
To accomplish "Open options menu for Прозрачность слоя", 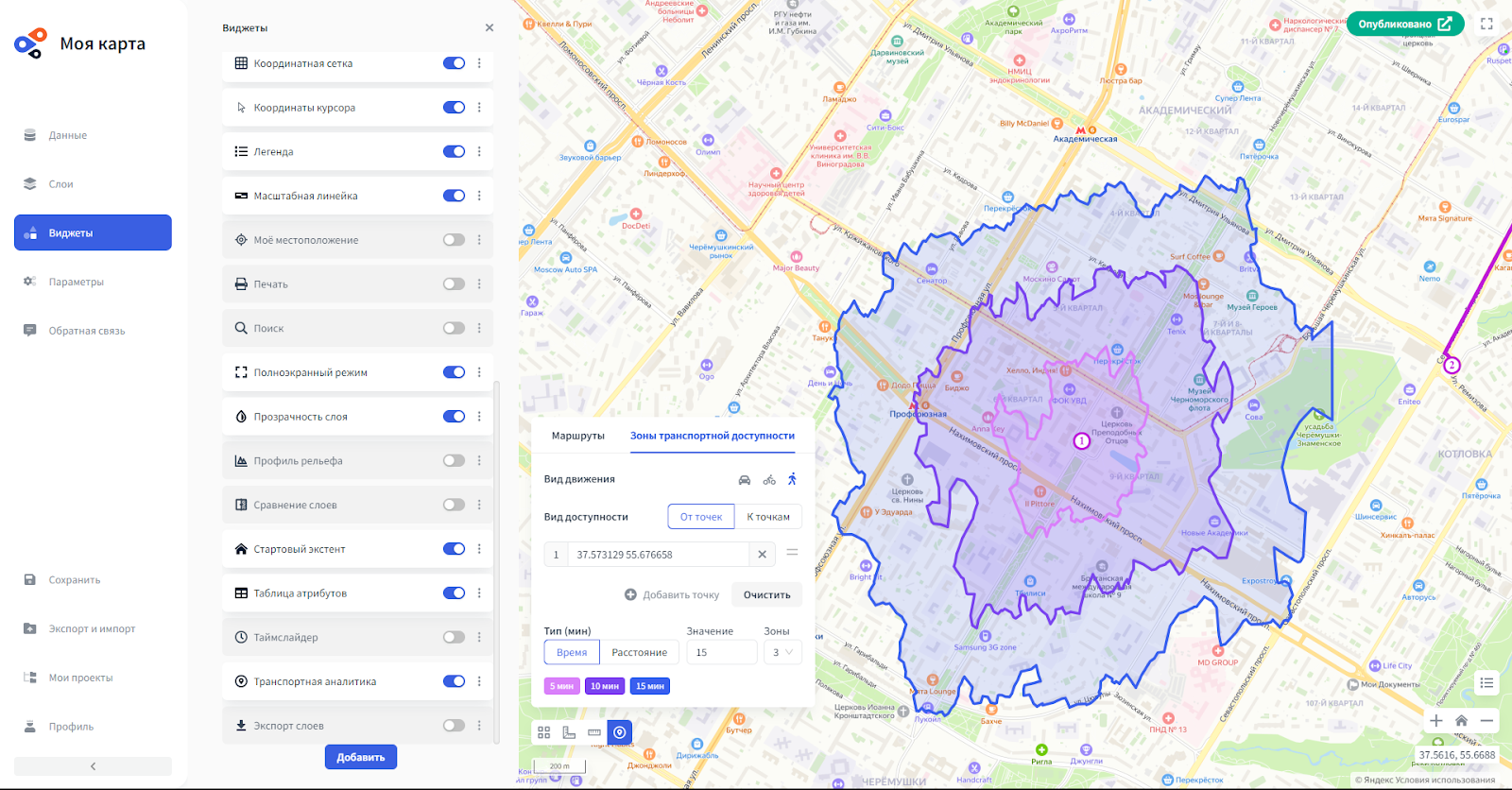I will pyautogui.click(x=479, y=417).
